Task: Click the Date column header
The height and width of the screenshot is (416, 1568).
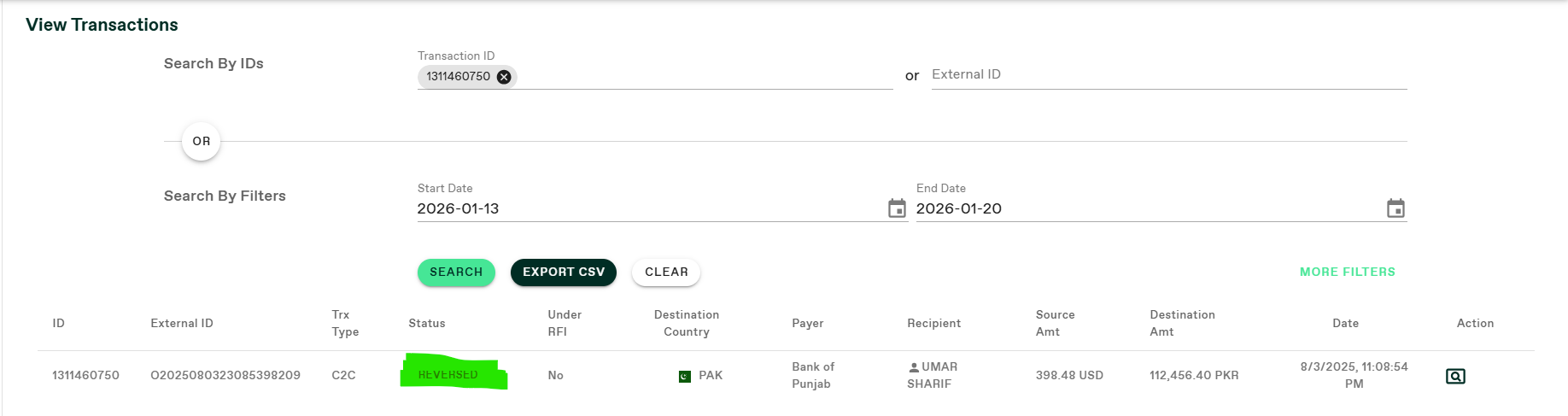Action: 1345,324
